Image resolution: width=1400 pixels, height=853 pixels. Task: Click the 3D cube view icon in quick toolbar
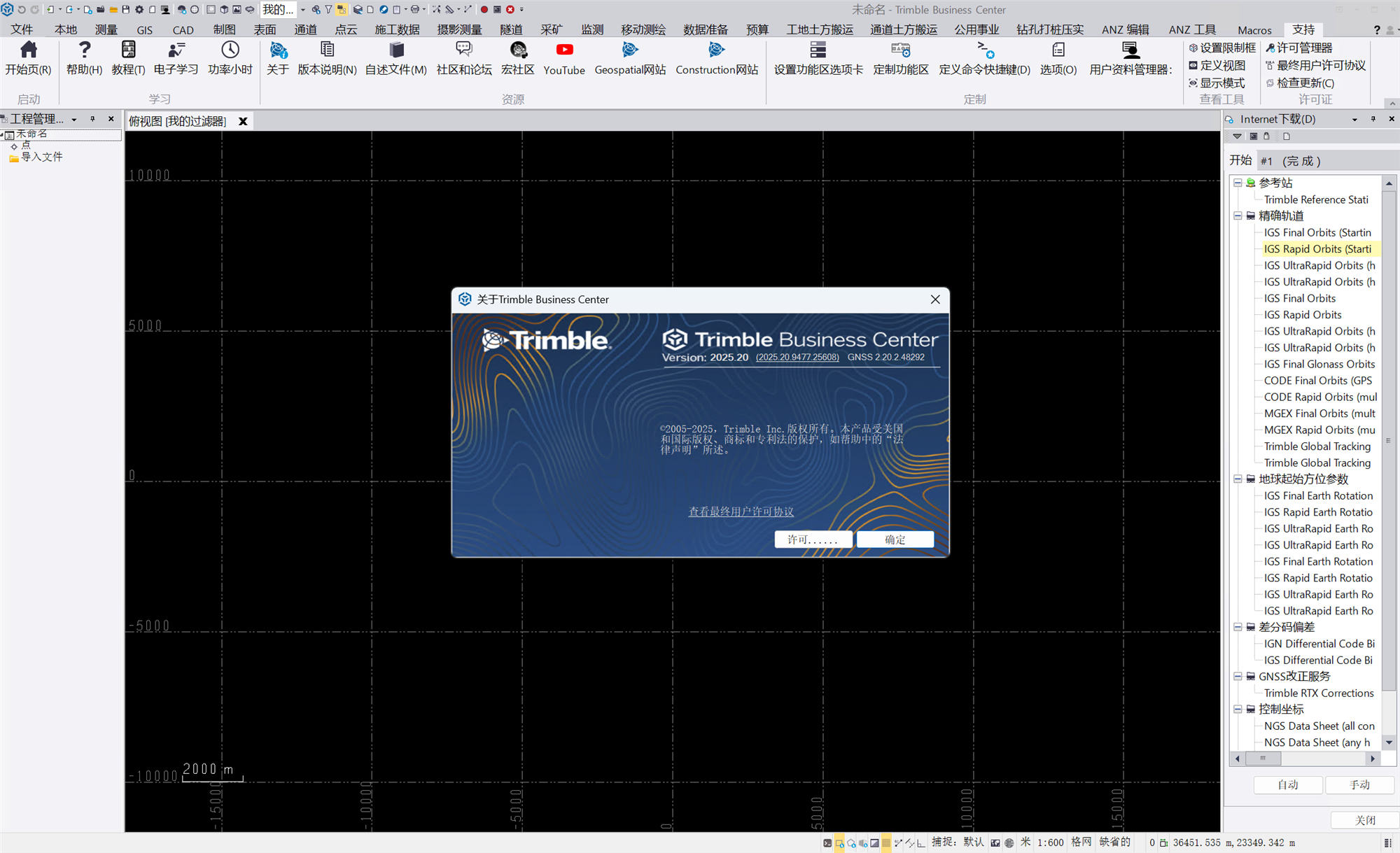pos(224,10)
